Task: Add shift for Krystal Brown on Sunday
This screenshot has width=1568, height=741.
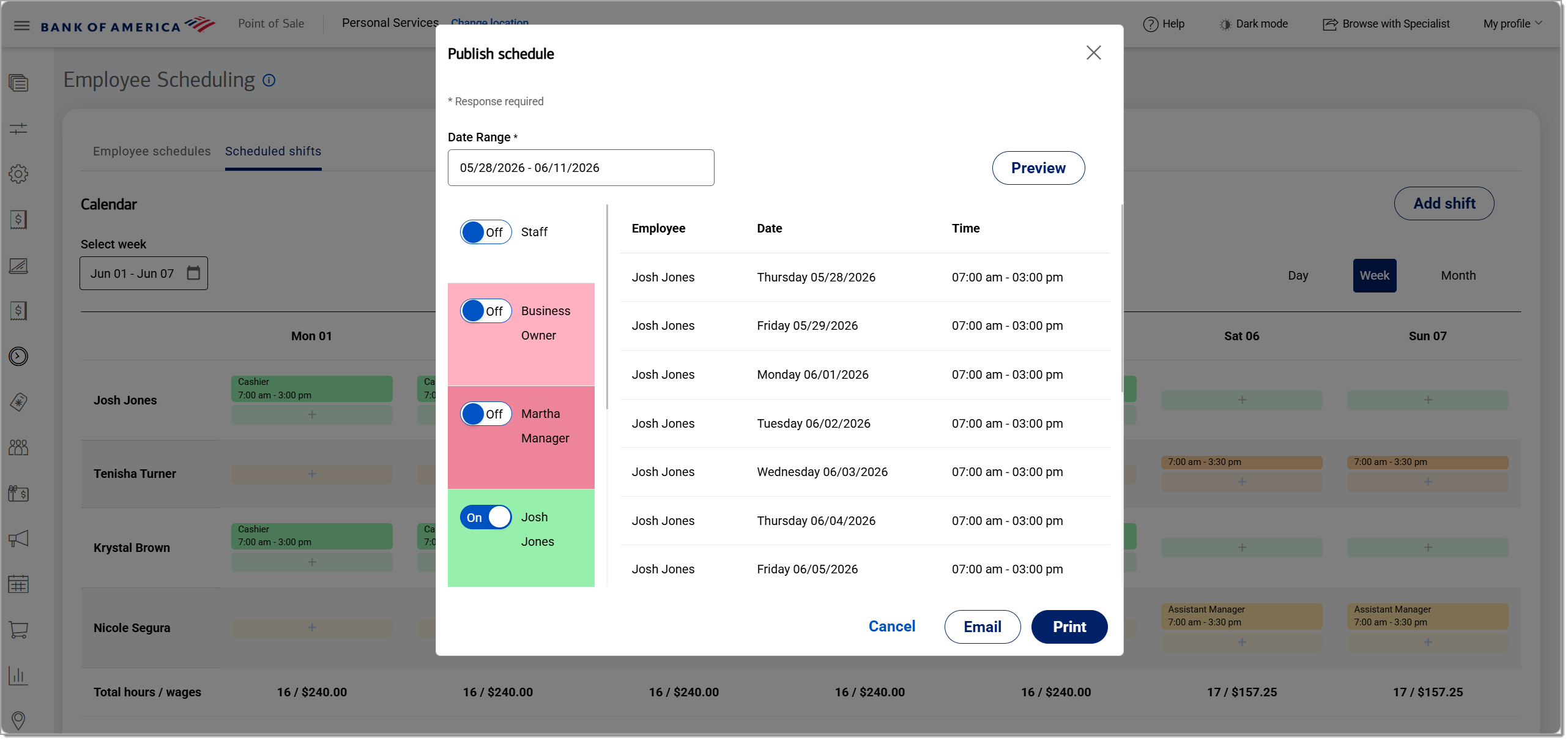Action: pos(1427,547)
